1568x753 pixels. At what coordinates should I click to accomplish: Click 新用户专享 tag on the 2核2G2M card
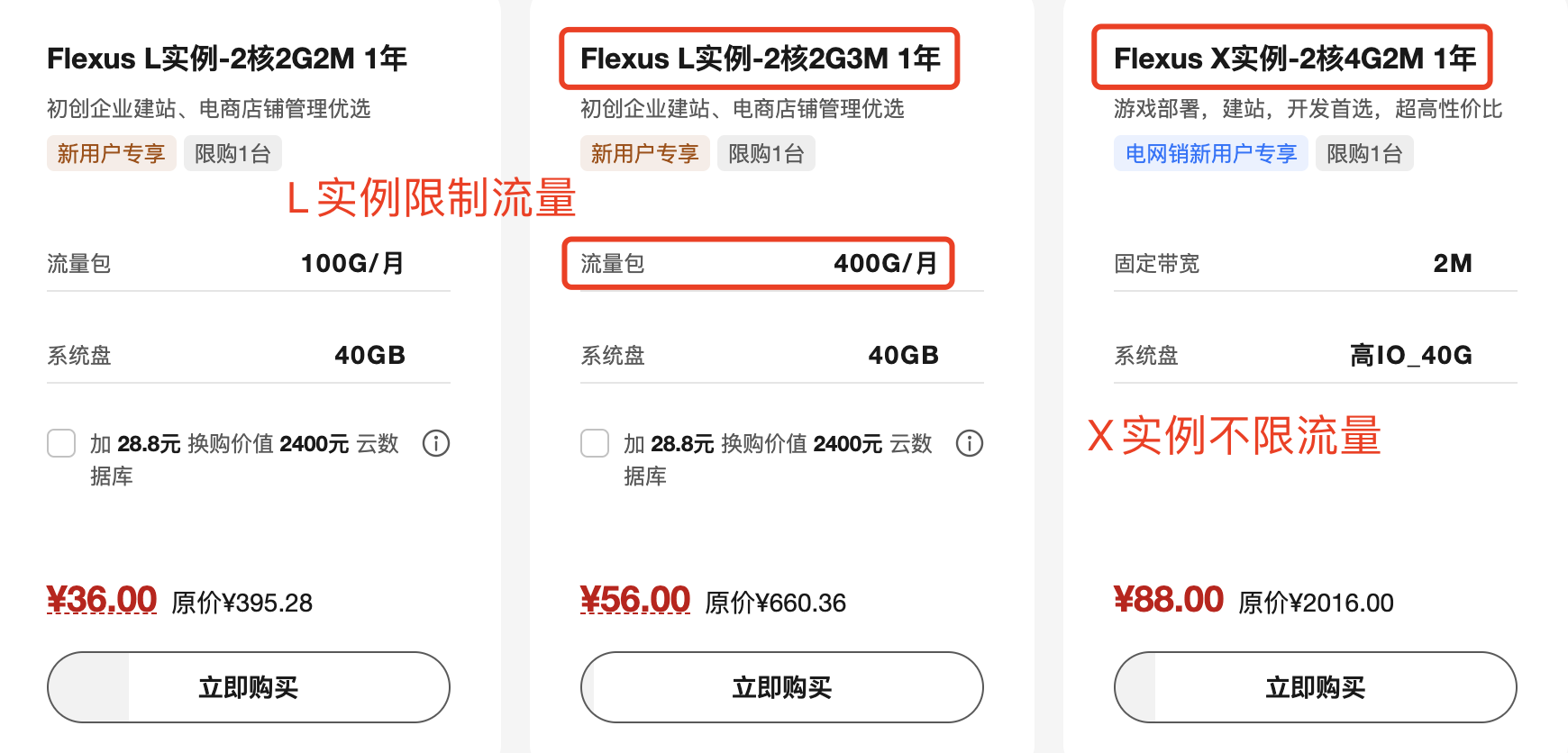[111, 154]
